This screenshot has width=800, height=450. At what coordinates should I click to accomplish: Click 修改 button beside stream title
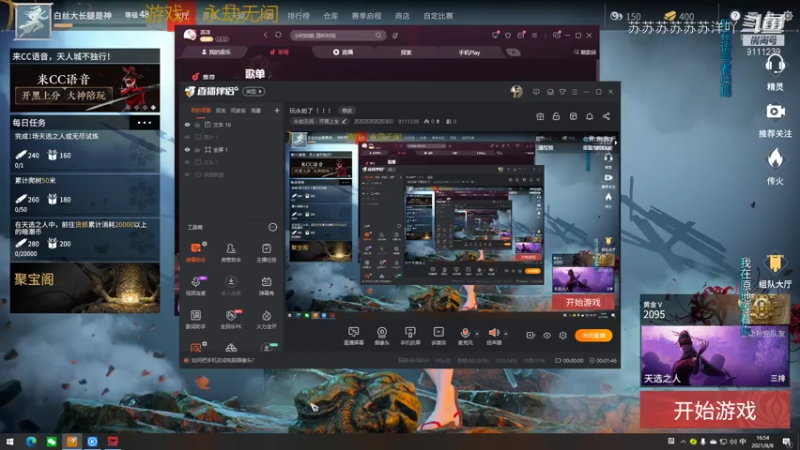[347, 110]
